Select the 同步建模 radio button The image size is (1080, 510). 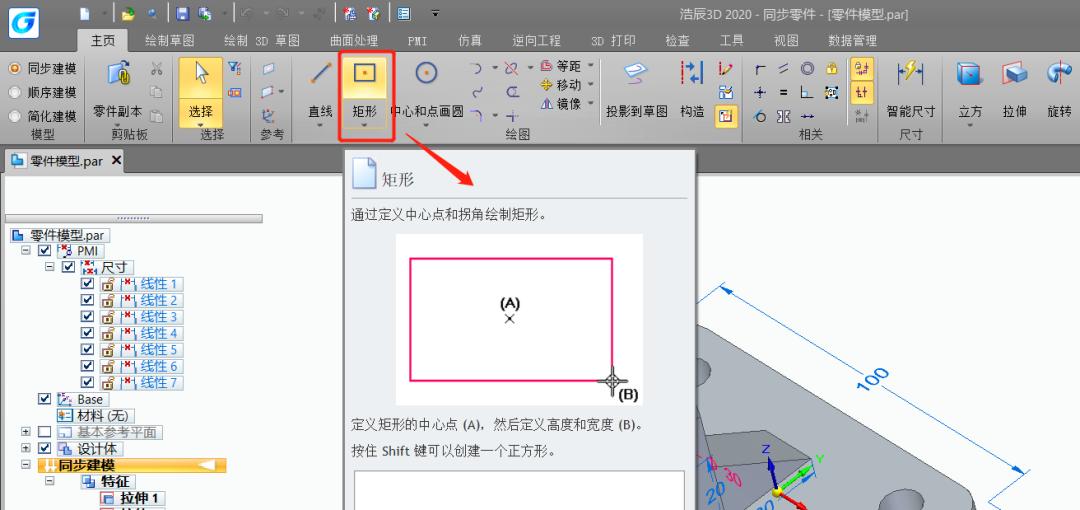click(14, 69)
